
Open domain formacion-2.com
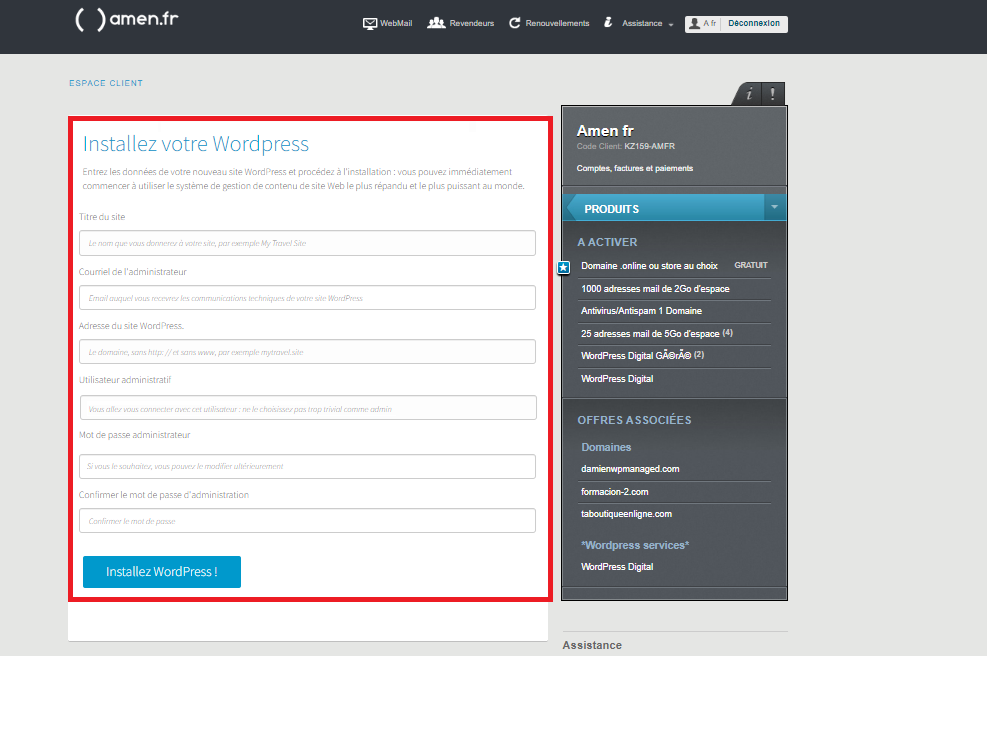[x=614, y=492]
